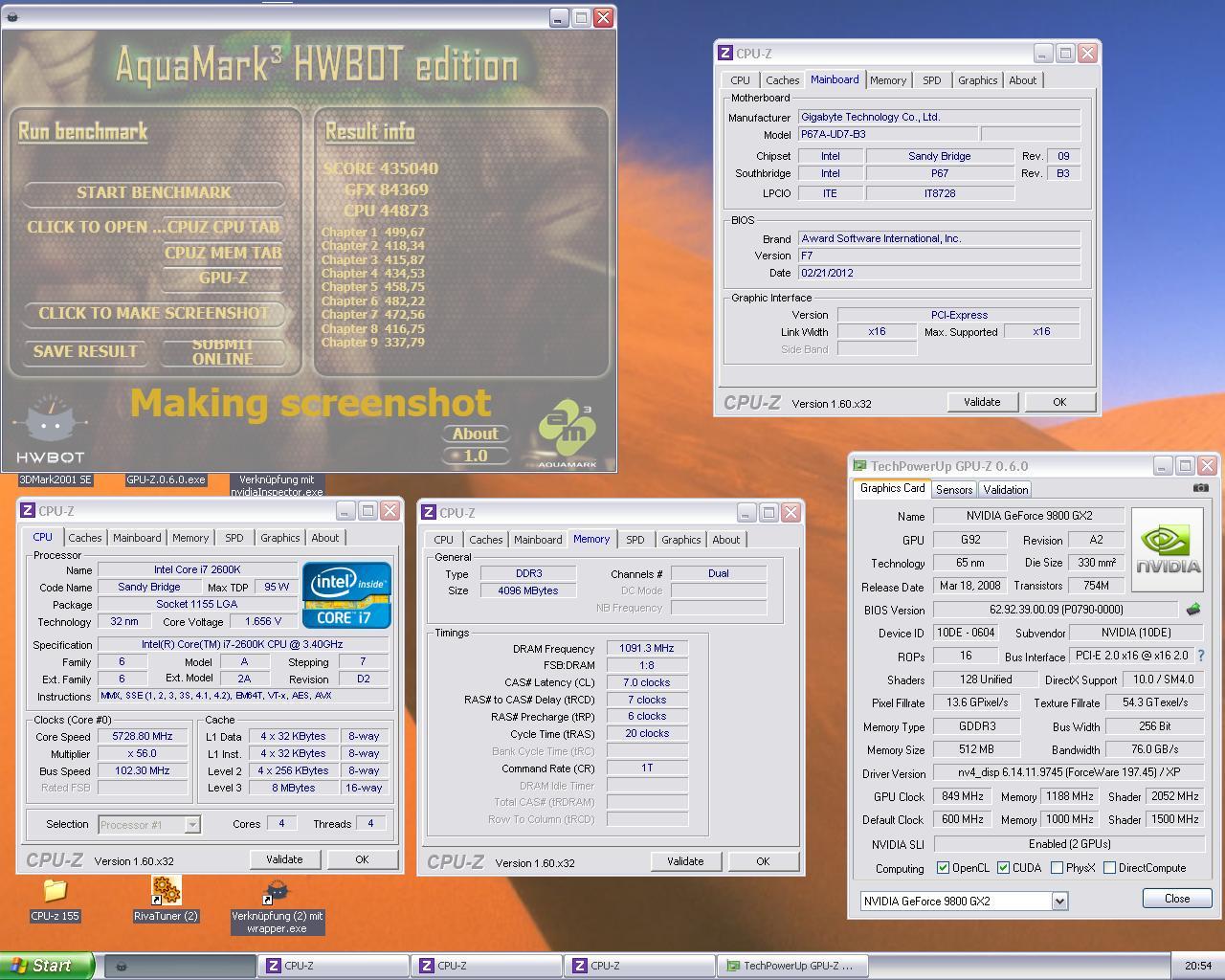Click the BIOS Date 02/21/2012 field

coord(939,273)
